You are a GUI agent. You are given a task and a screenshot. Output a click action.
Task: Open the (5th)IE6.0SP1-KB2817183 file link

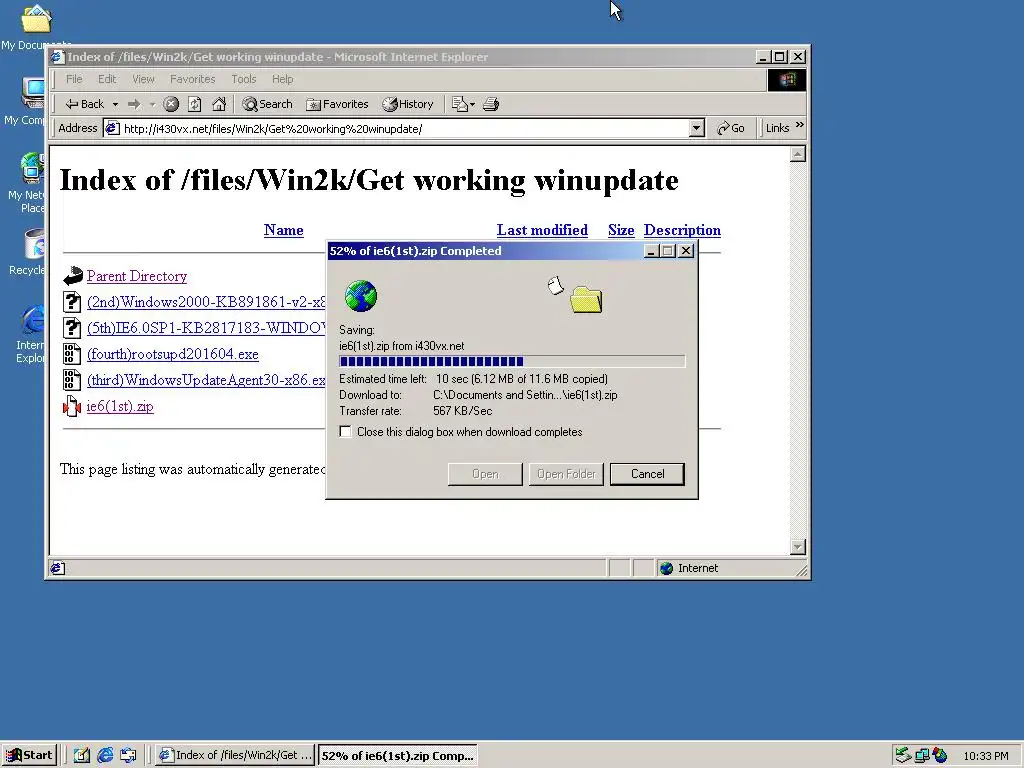[x=206, y=328]
